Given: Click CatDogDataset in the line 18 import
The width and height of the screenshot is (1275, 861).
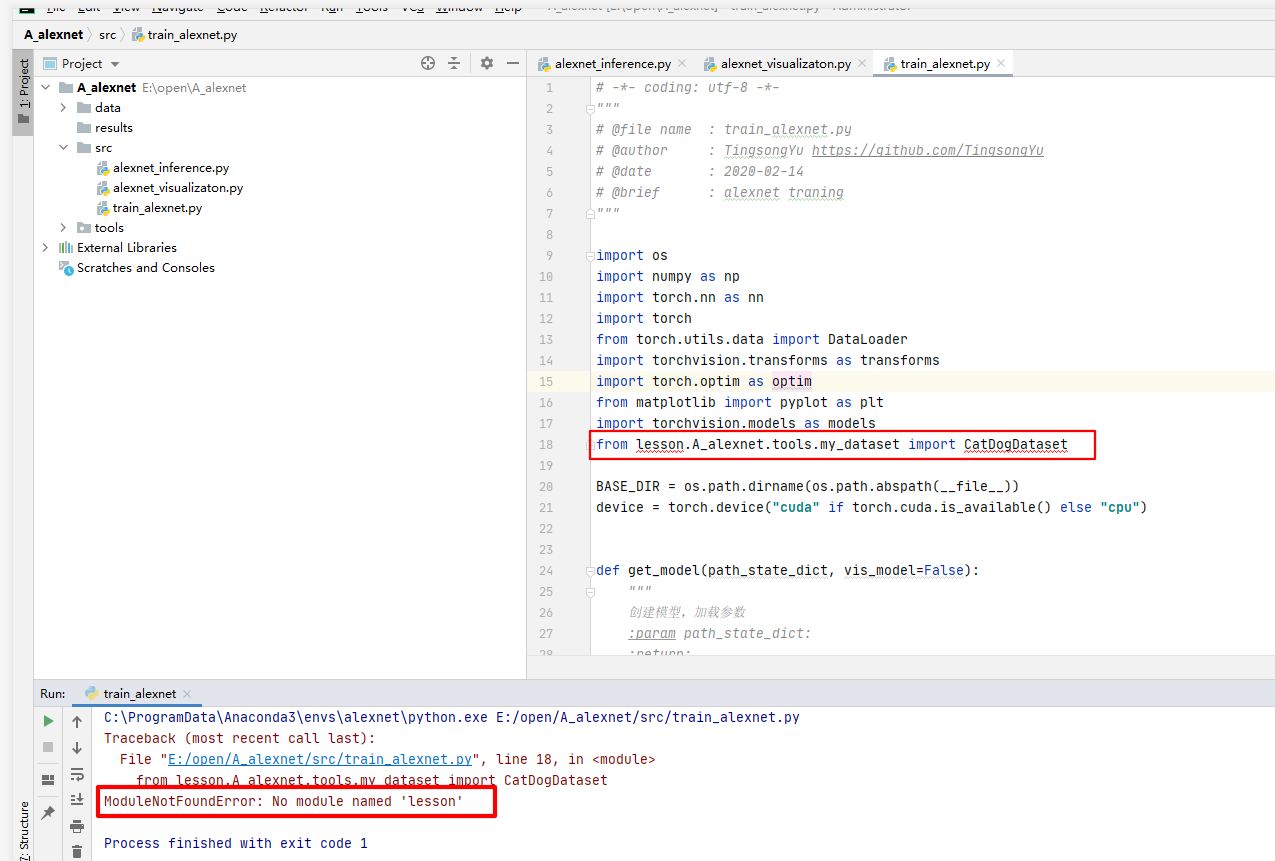Looking at the screenshot, I should click(1016, 444).
